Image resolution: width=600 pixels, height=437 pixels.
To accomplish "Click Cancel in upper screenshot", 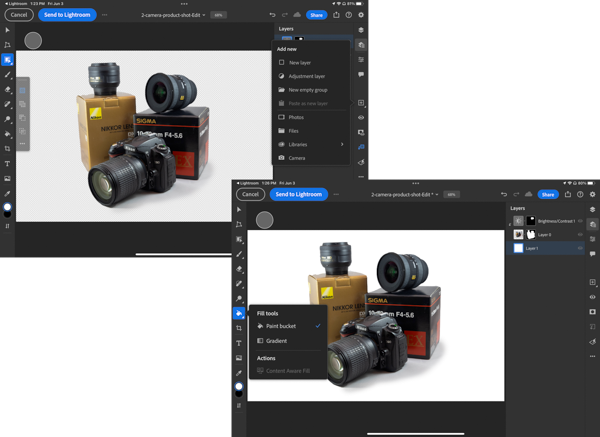I will 19,15.
